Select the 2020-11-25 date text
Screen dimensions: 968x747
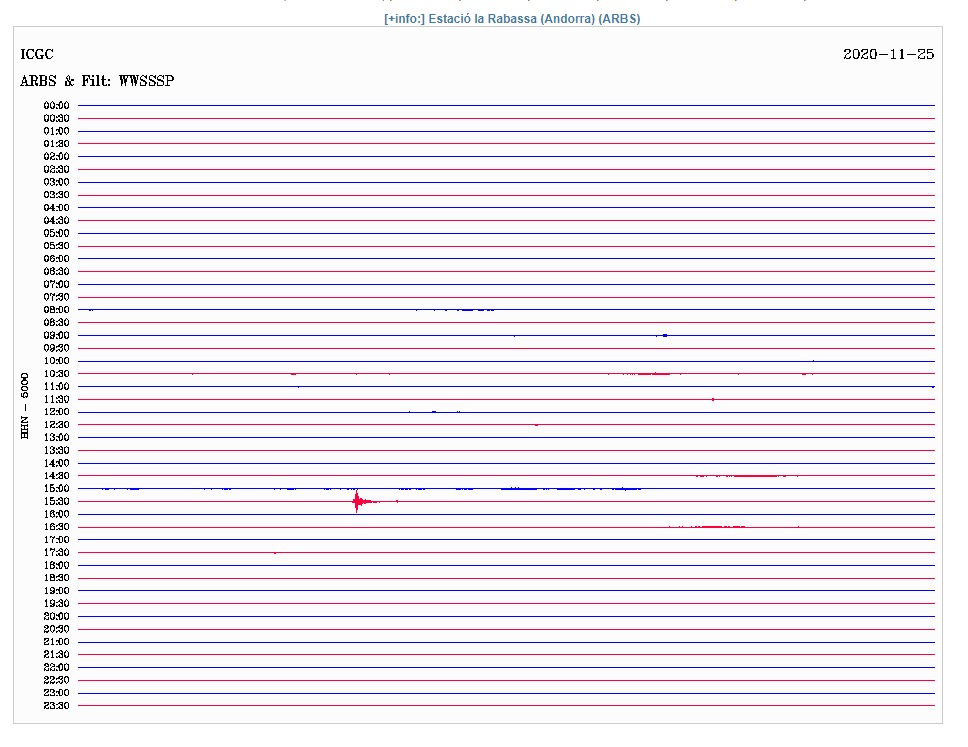[x=888, y=54]
